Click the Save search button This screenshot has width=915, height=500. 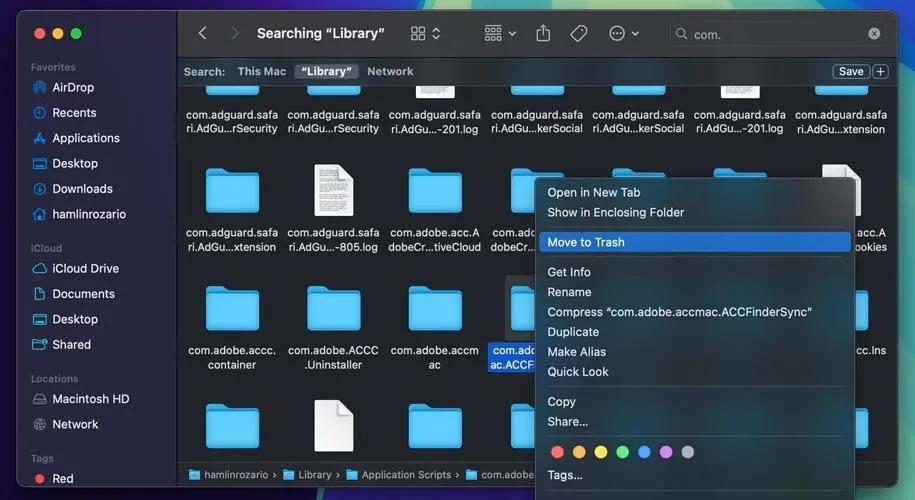click(851, 72)
